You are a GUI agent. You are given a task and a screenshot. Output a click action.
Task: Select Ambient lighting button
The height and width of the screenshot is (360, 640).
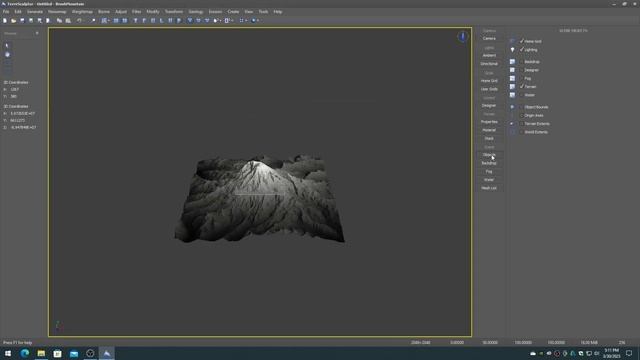pos(489,56)
